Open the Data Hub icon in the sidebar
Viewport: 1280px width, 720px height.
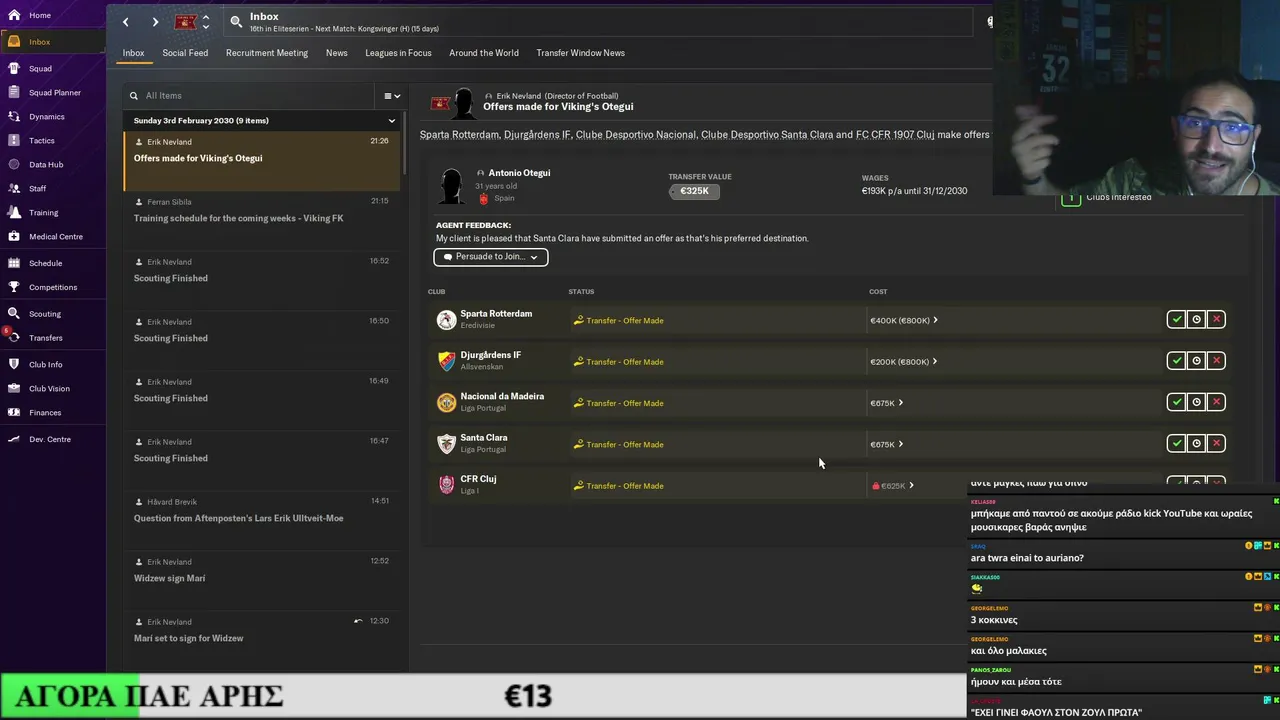pyautogui.click(x=14, y=165)
